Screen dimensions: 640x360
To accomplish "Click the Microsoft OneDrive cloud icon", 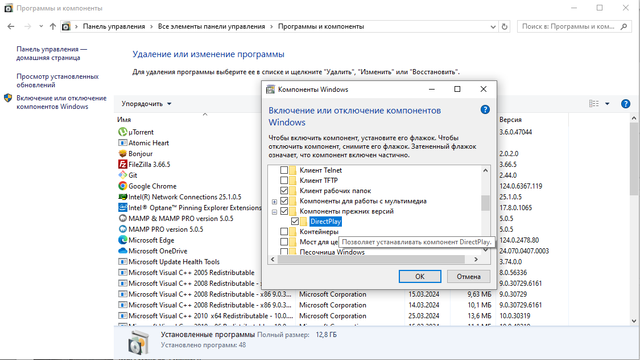I will (x=122, y=251).
